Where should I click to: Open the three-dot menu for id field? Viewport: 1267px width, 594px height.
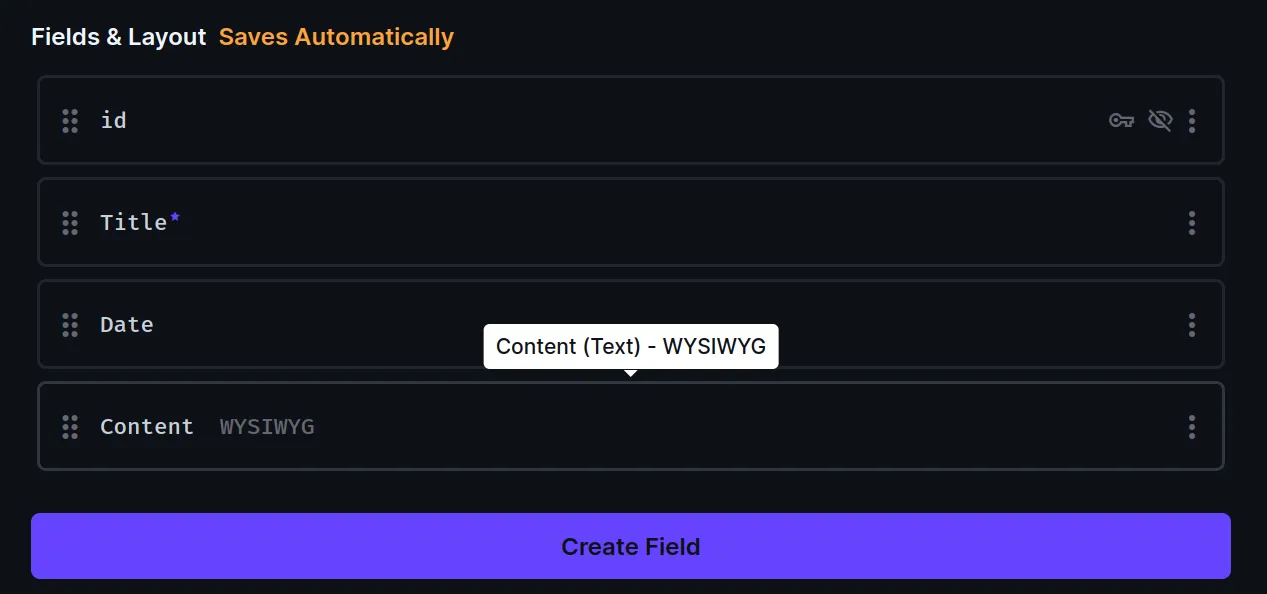[1191, 121]
